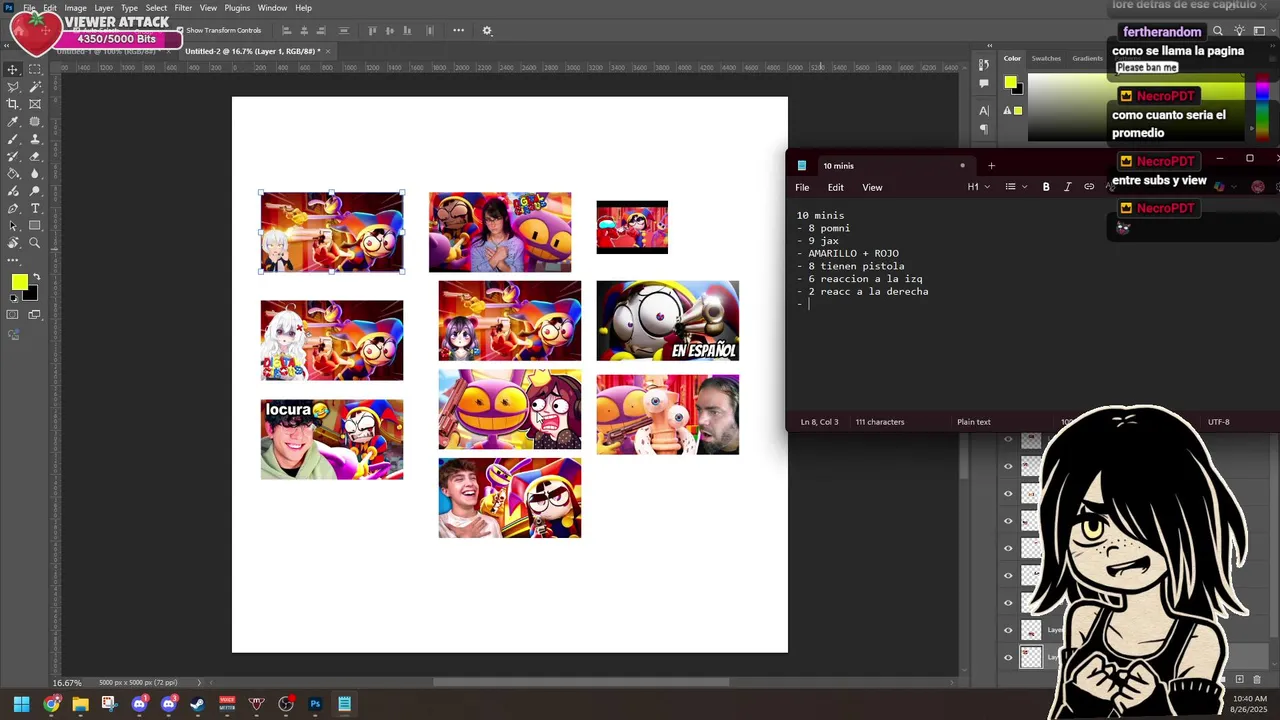Open options bar settings gear
1280x720 pixels.
pyautogui.click(x=487, y=31)
